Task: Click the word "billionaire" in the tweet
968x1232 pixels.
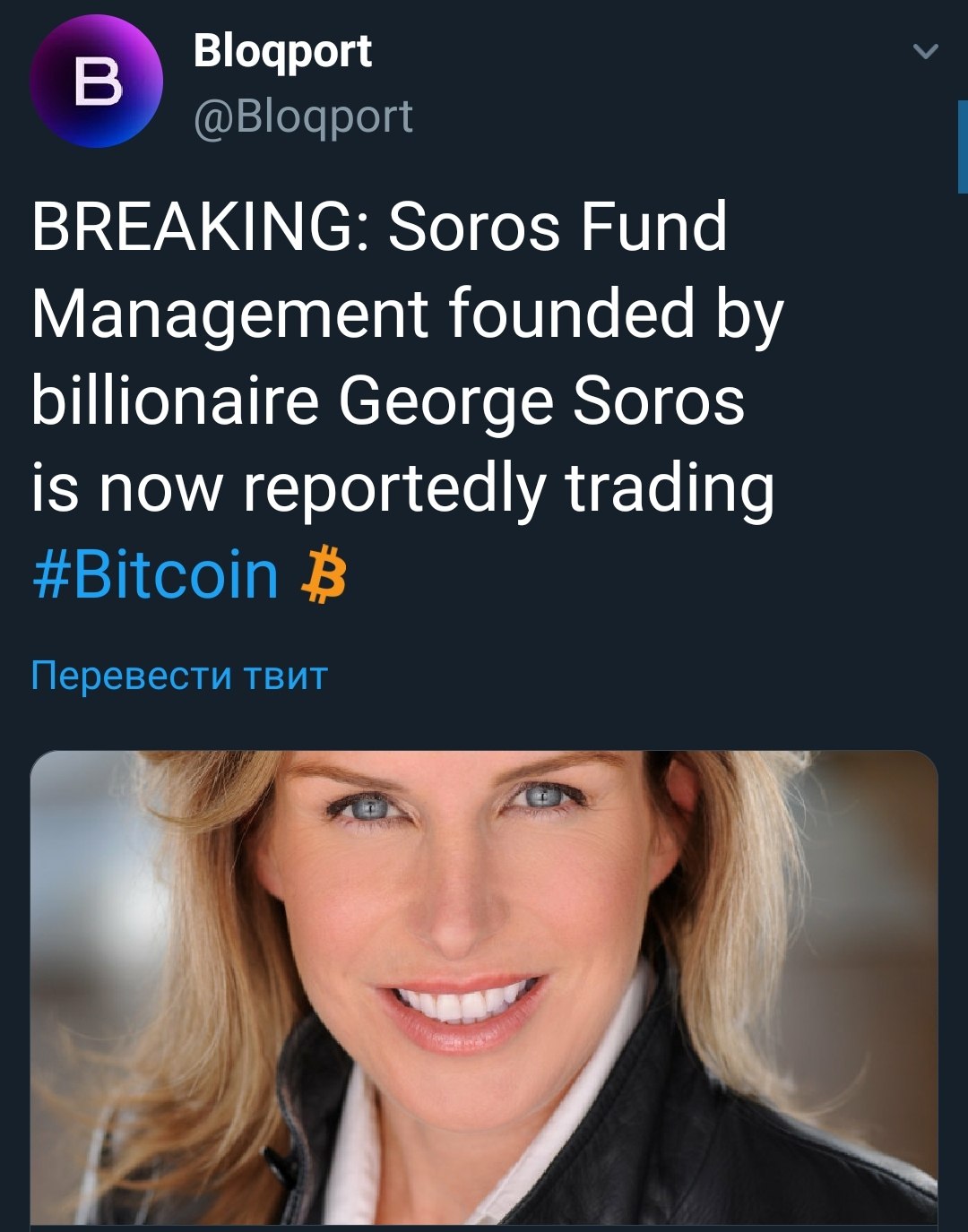Action: coord(175,401)
